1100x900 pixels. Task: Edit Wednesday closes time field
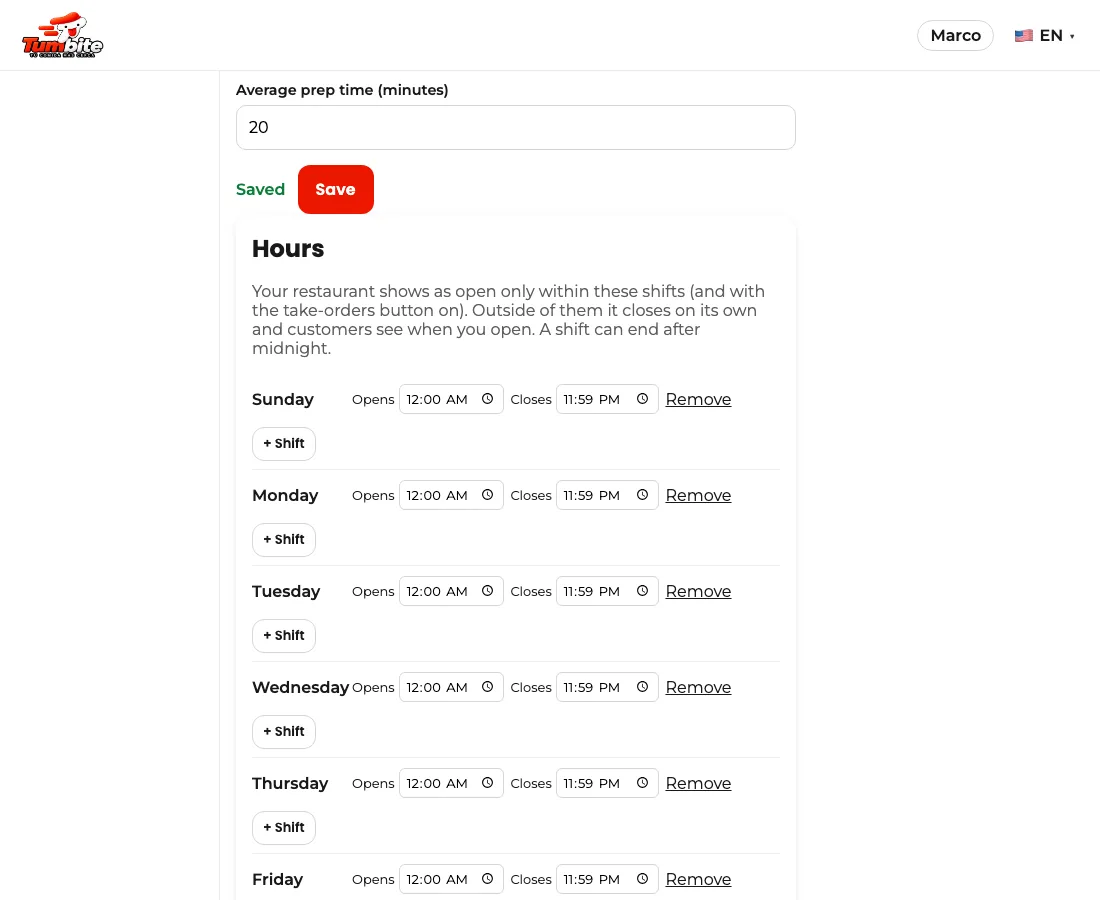[x=607, y=687]
